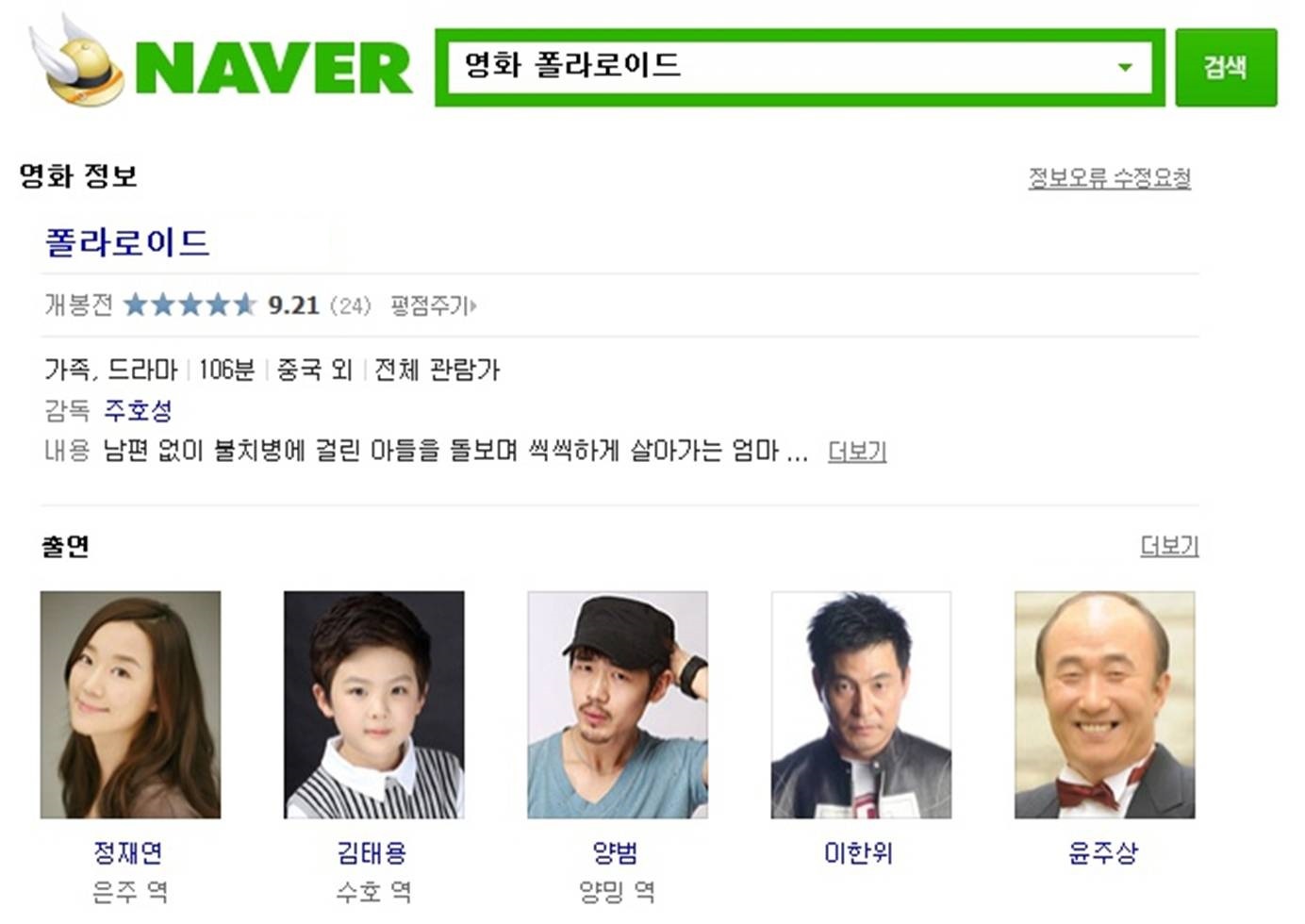Click 김태용 child actor photo thumbnail
The height and width of the screenshot is (924, 1305).
point(374,704)
